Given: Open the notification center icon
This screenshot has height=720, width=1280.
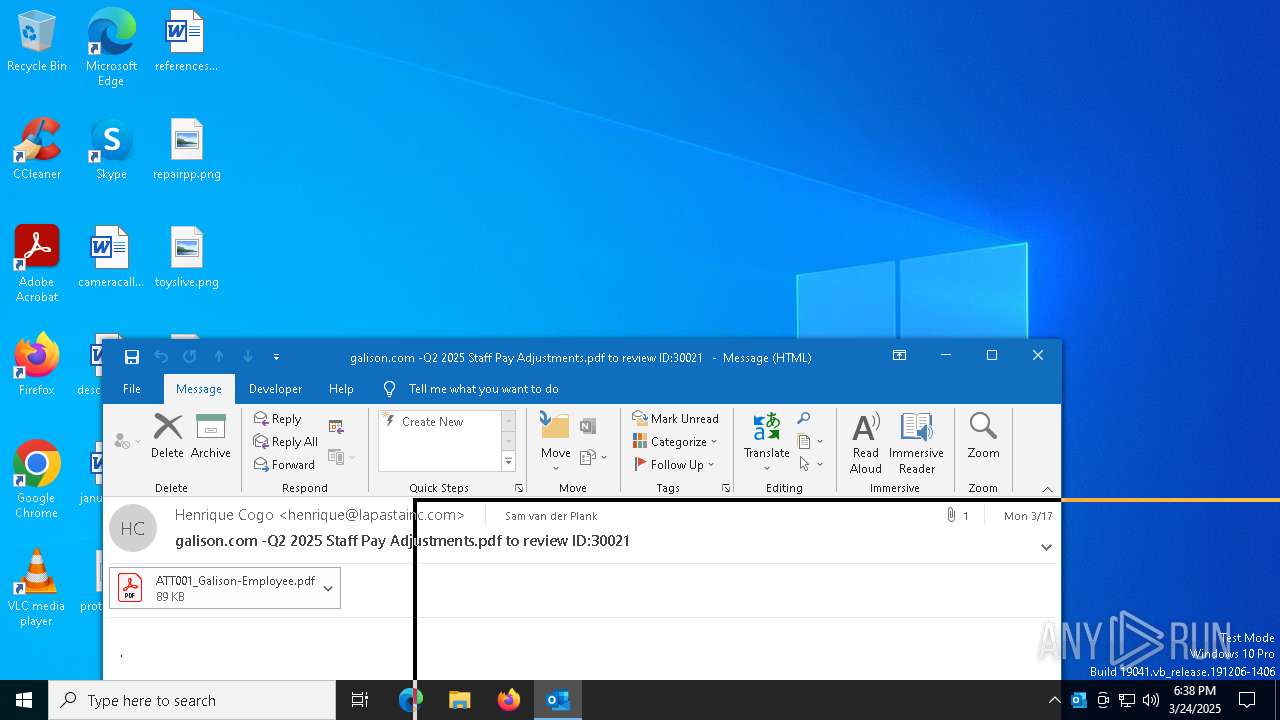Looking at the screenshot, I should tap(1247, 700).
